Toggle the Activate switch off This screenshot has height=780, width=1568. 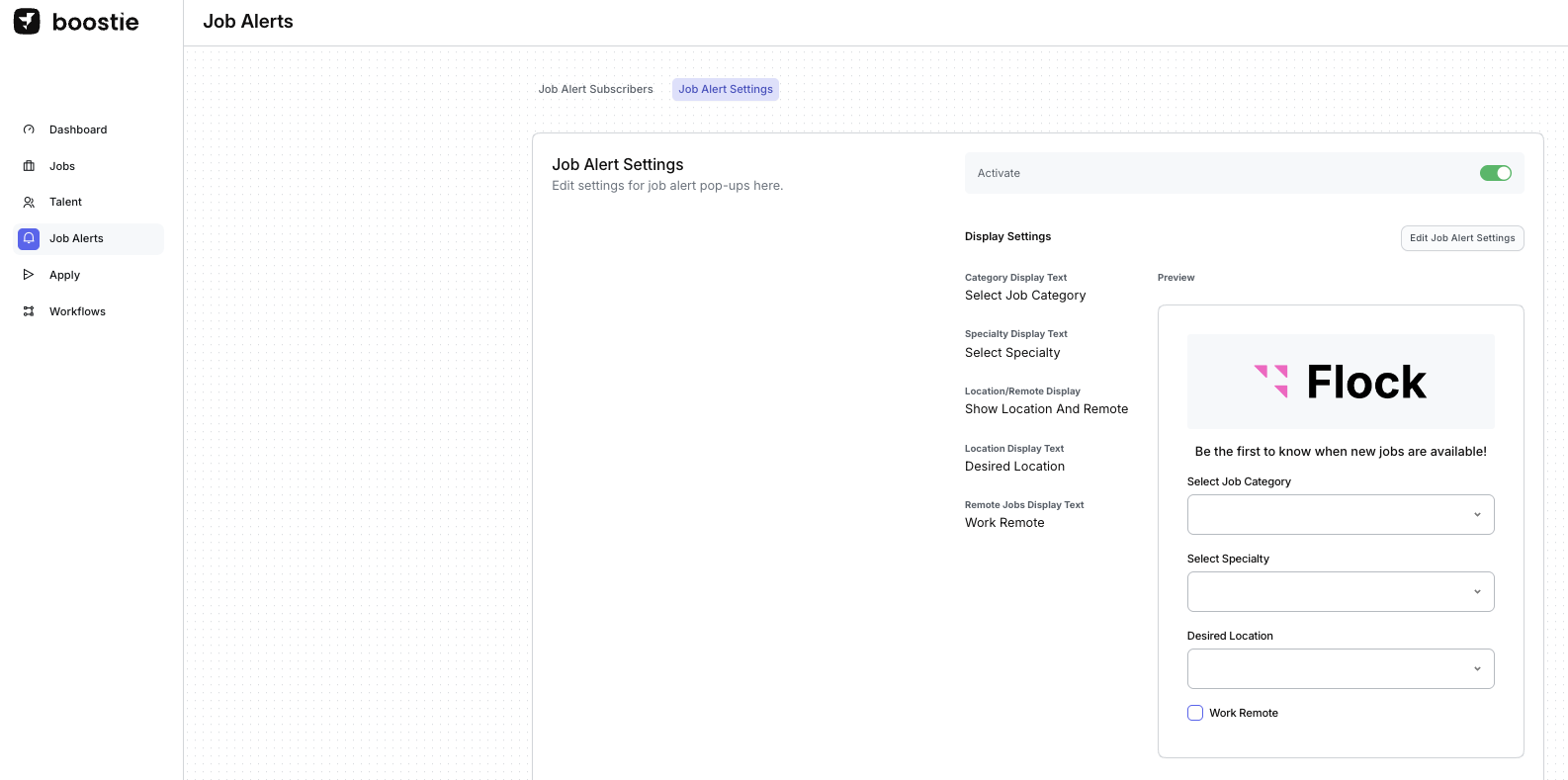pos(1495,173)
